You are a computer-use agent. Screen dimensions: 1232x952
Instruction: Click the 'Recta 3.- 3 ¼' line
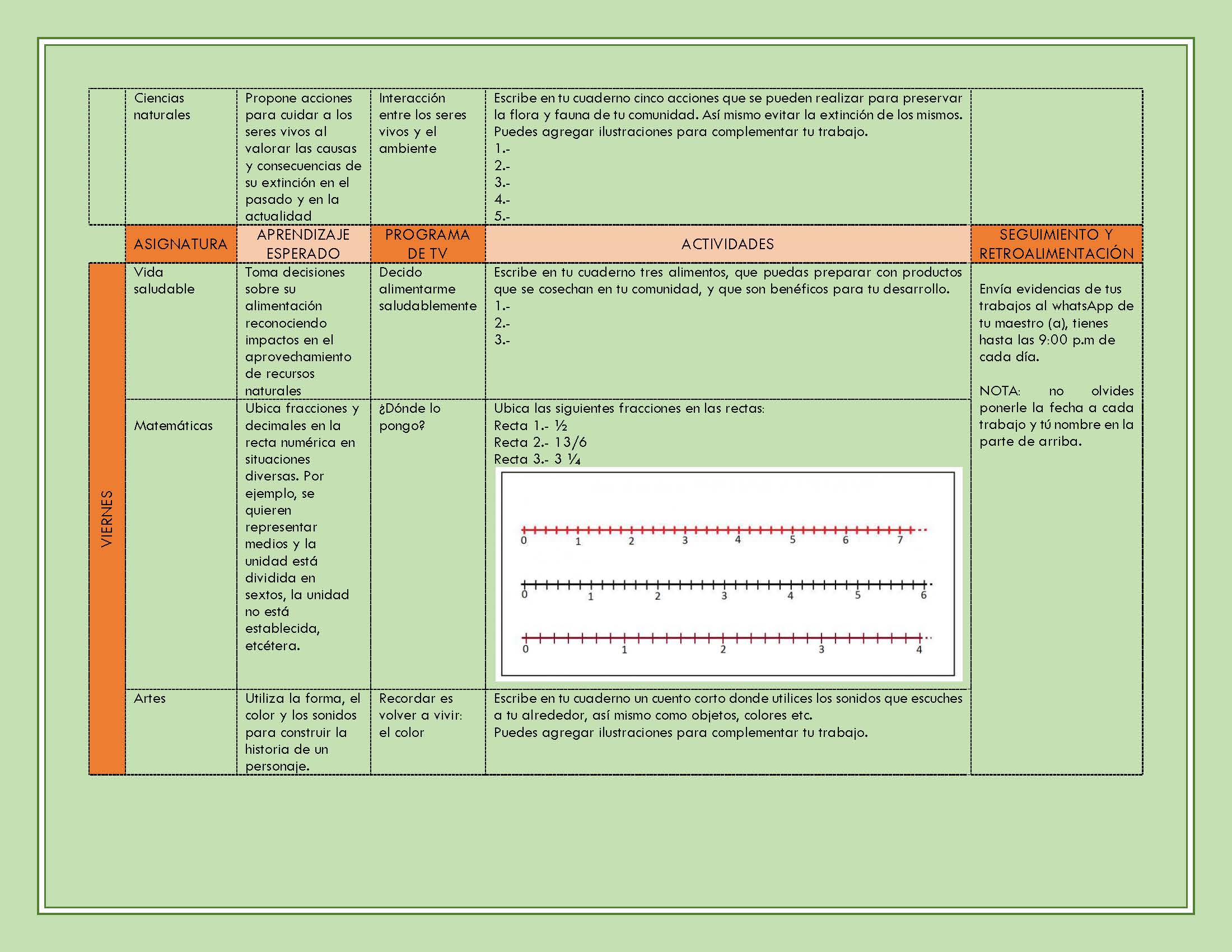[x=537, y=459]
